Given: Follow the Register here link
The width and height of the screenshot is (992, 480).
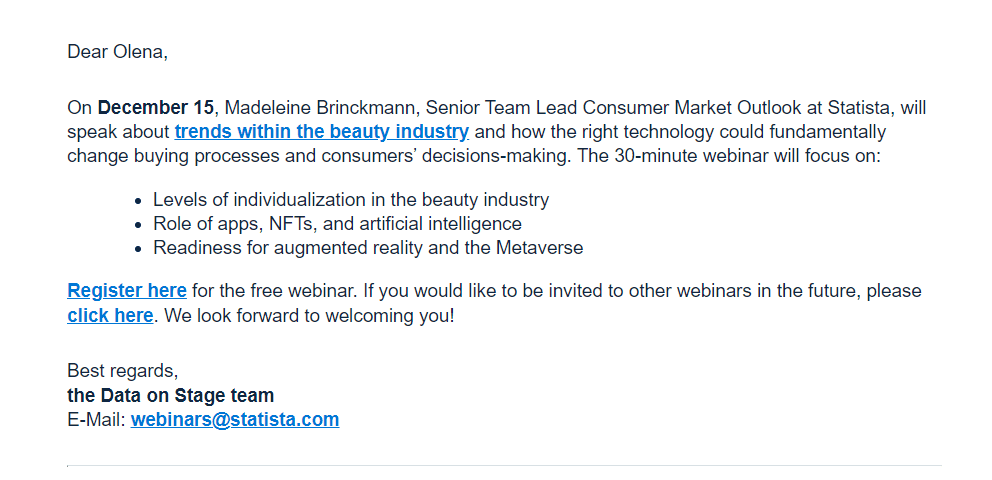Looking at the screenshot, I should click(127, 291).
